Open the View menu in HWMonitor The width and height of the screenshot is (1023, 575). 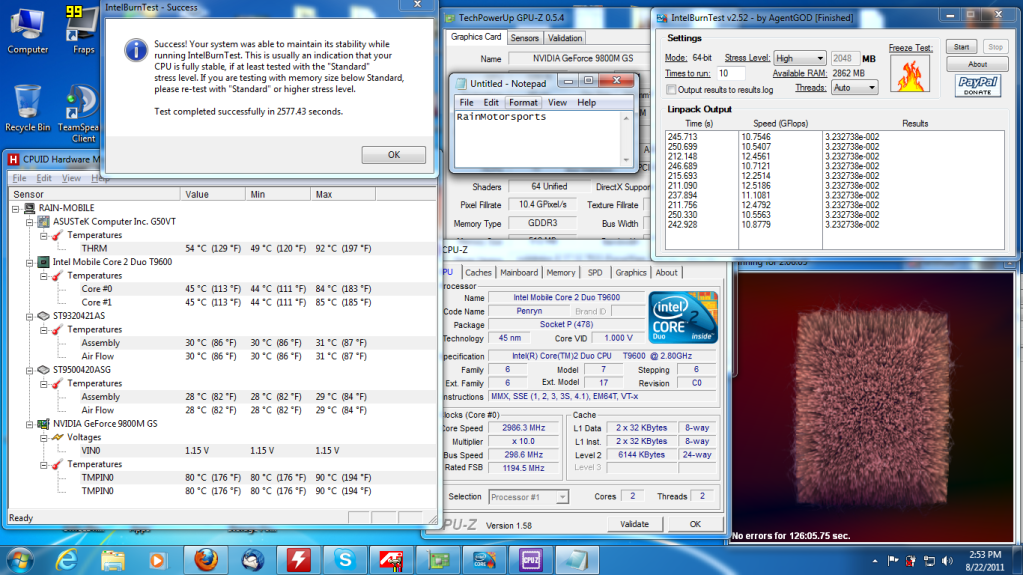(x=71, y=178)
